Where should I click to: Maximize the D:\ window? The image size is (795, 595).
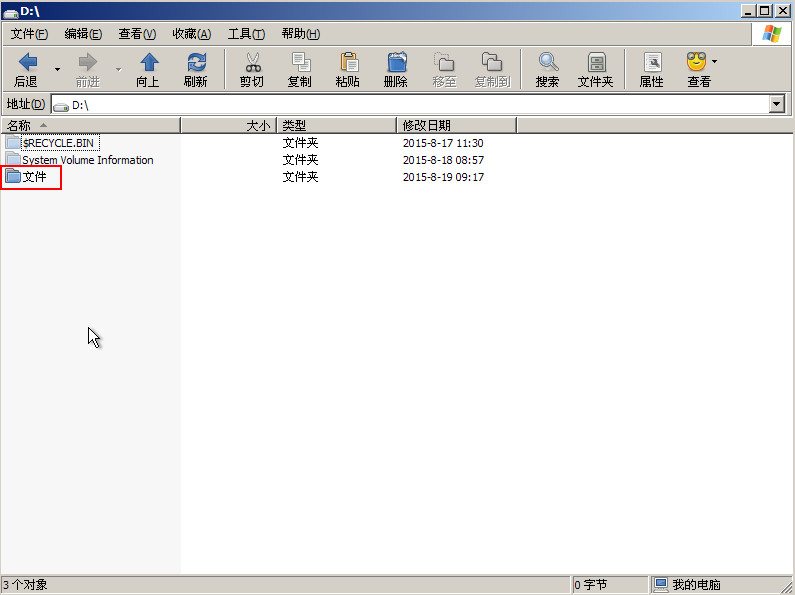765,10
